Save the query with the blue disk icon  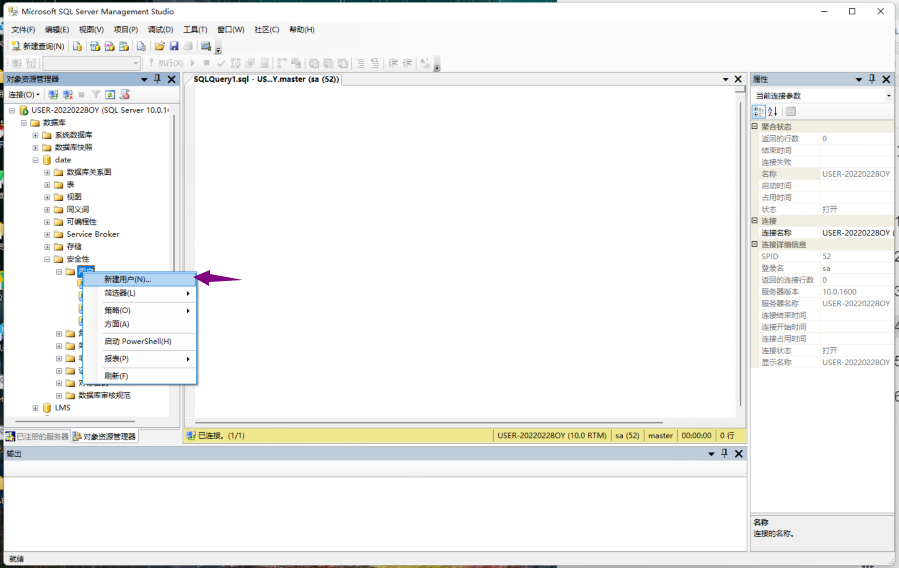click(x=174, y=46)
